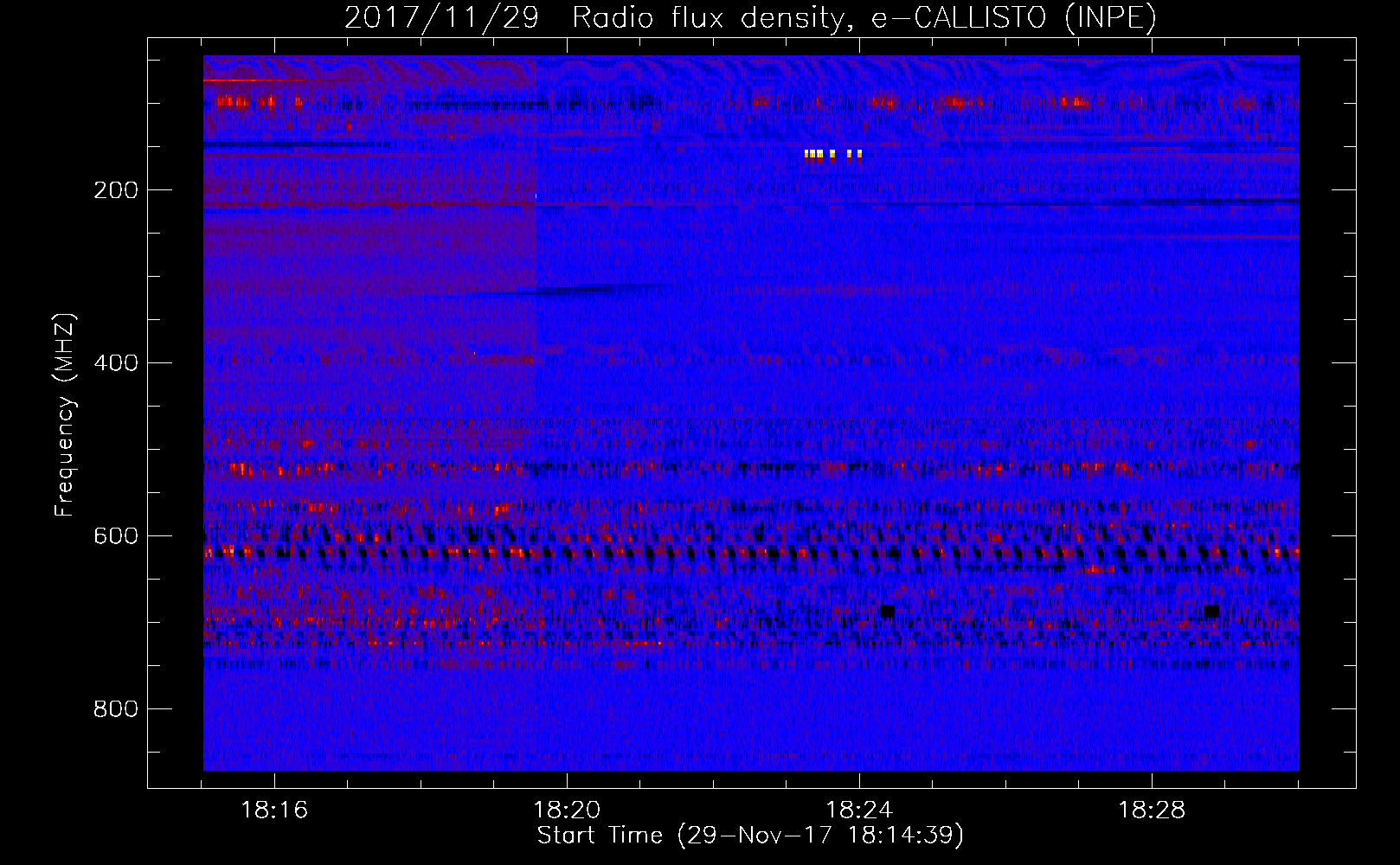Click the plot title 'Radio flux density, e-CALLISTO (INPE)'

[x=864, y=17]
